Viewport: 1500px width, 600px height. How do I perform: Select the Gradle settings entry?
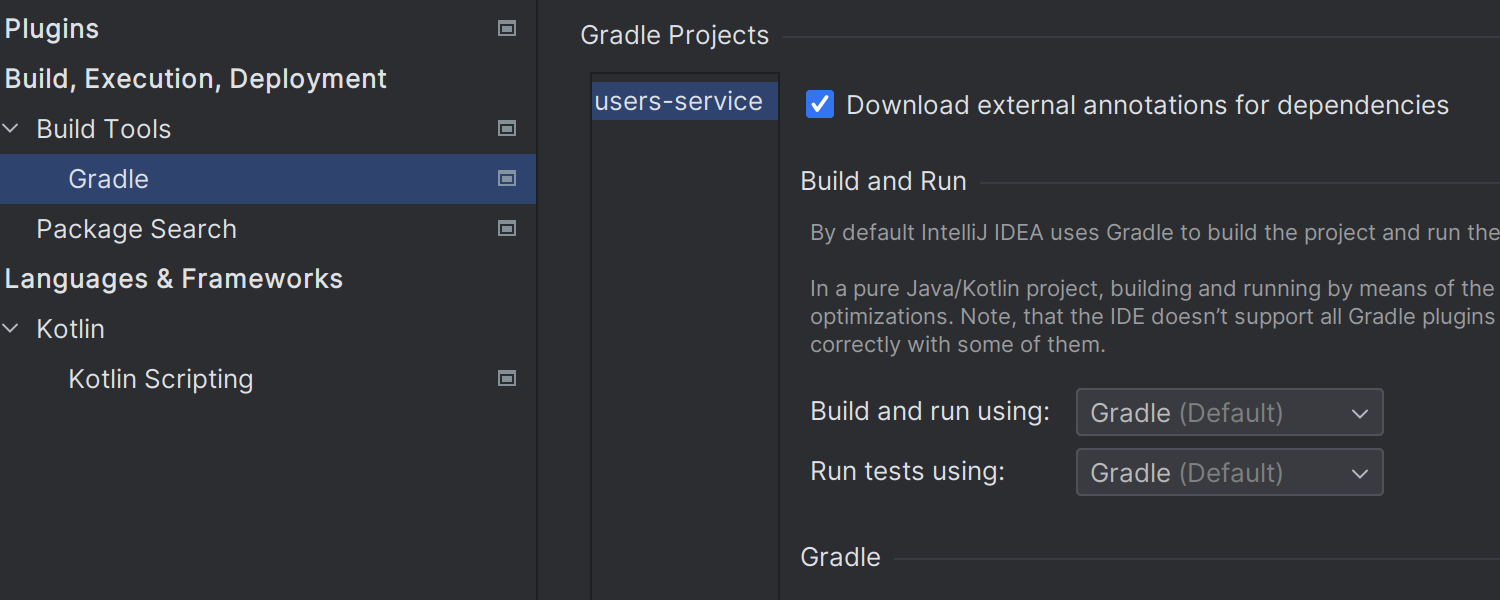(x=108, y=179)
